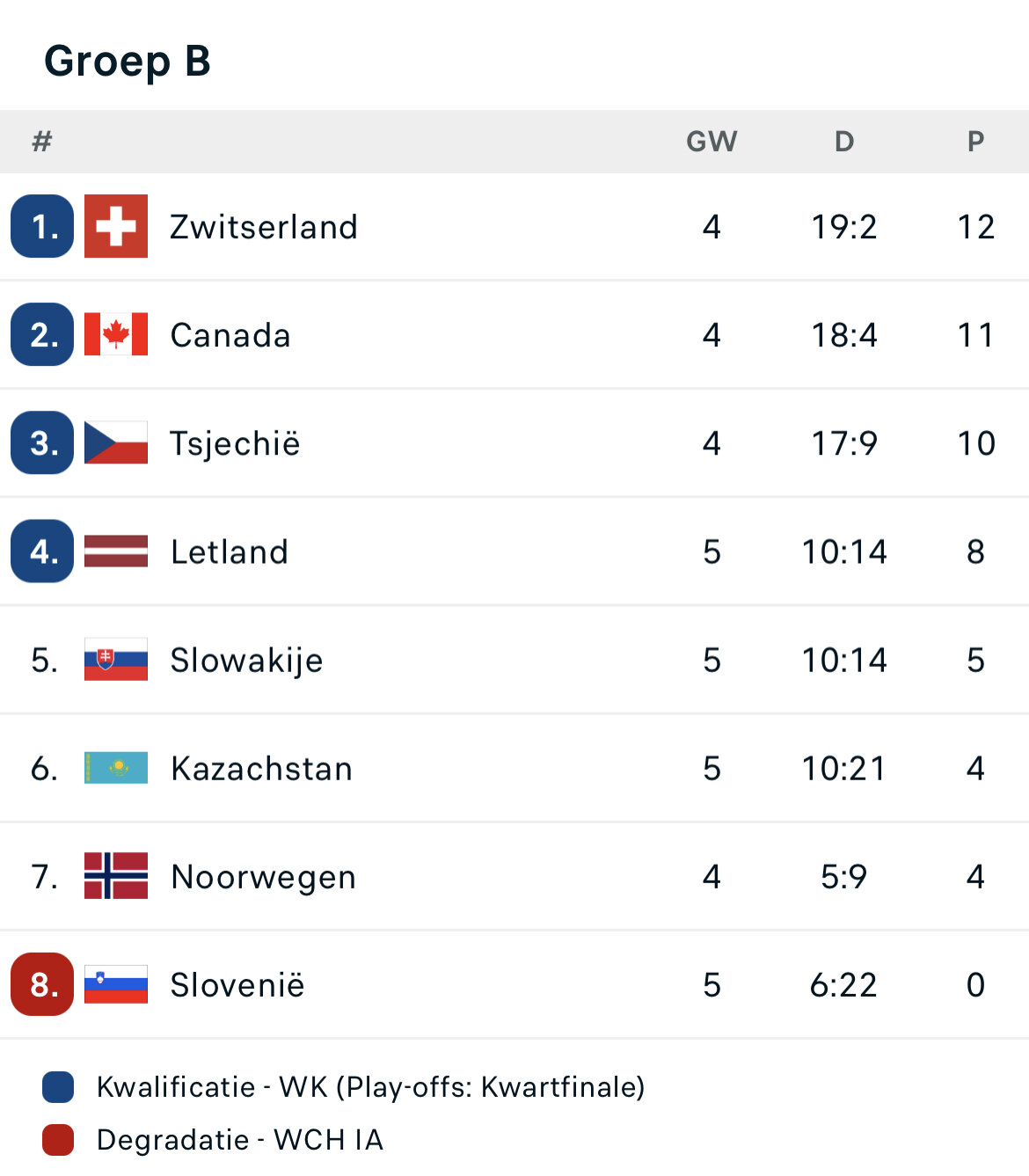Click the Slovakia flag icon
This screenshot has height=1176, width=1029.
point(116,660)
